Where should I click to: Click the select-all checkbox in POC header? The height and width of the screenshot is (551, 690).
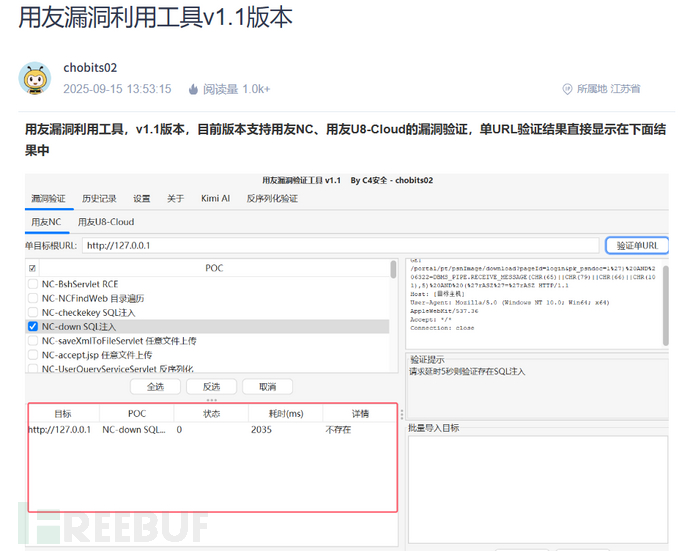click(x=32, y=268)
